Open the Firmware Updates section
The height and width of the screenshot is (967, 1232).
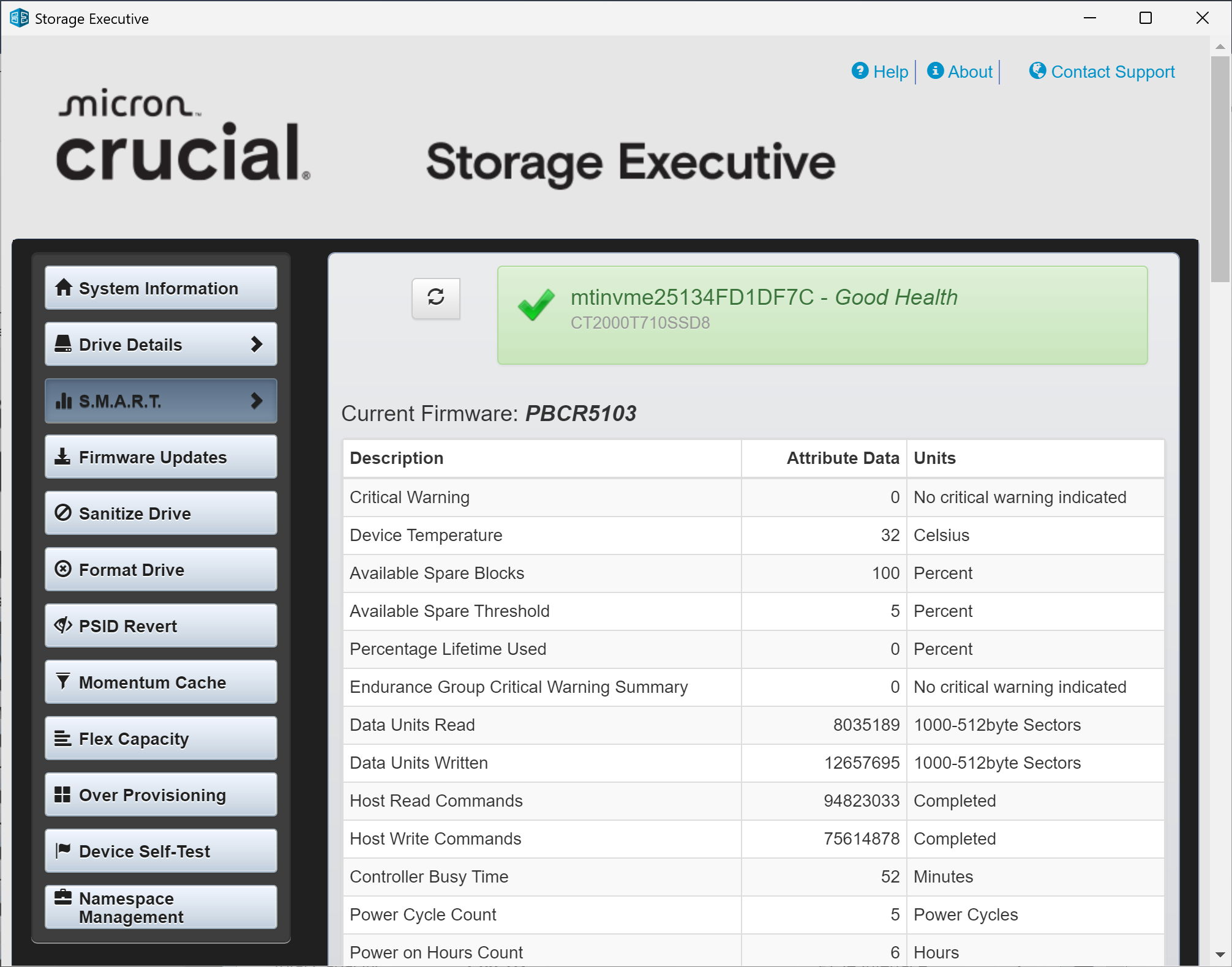tap(161, 457)
